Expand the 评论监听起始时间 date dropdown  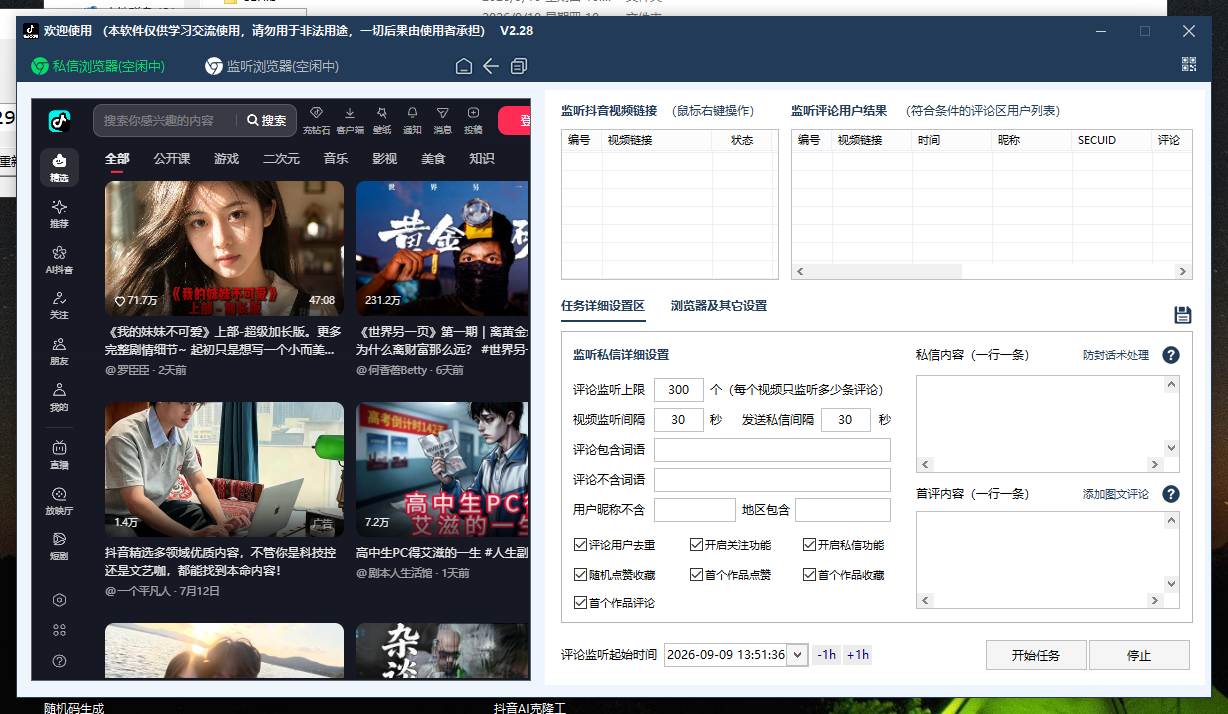tap(797, 655)
